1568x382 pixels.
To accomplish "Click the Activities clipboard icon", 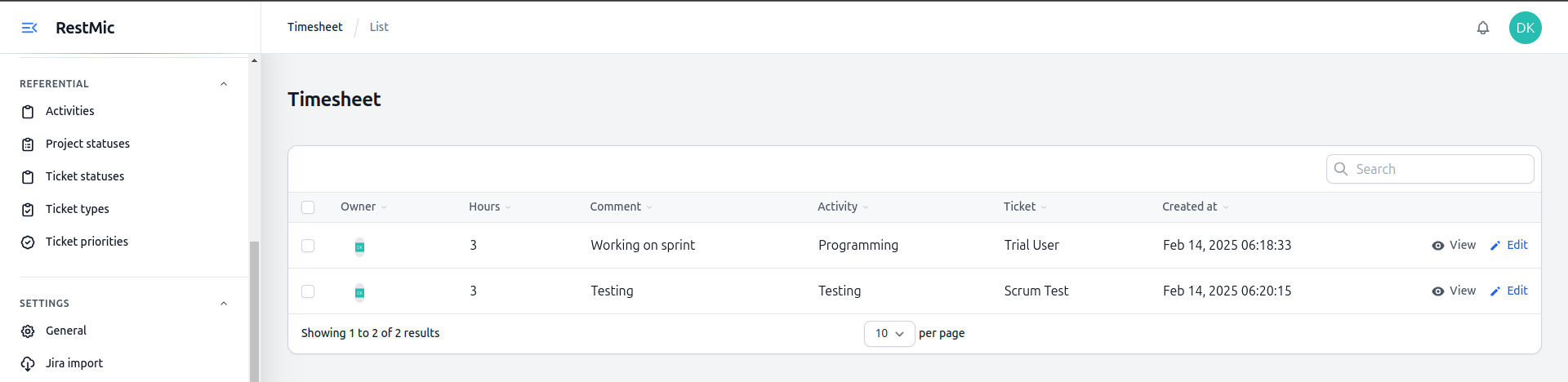I will (28, 112).
